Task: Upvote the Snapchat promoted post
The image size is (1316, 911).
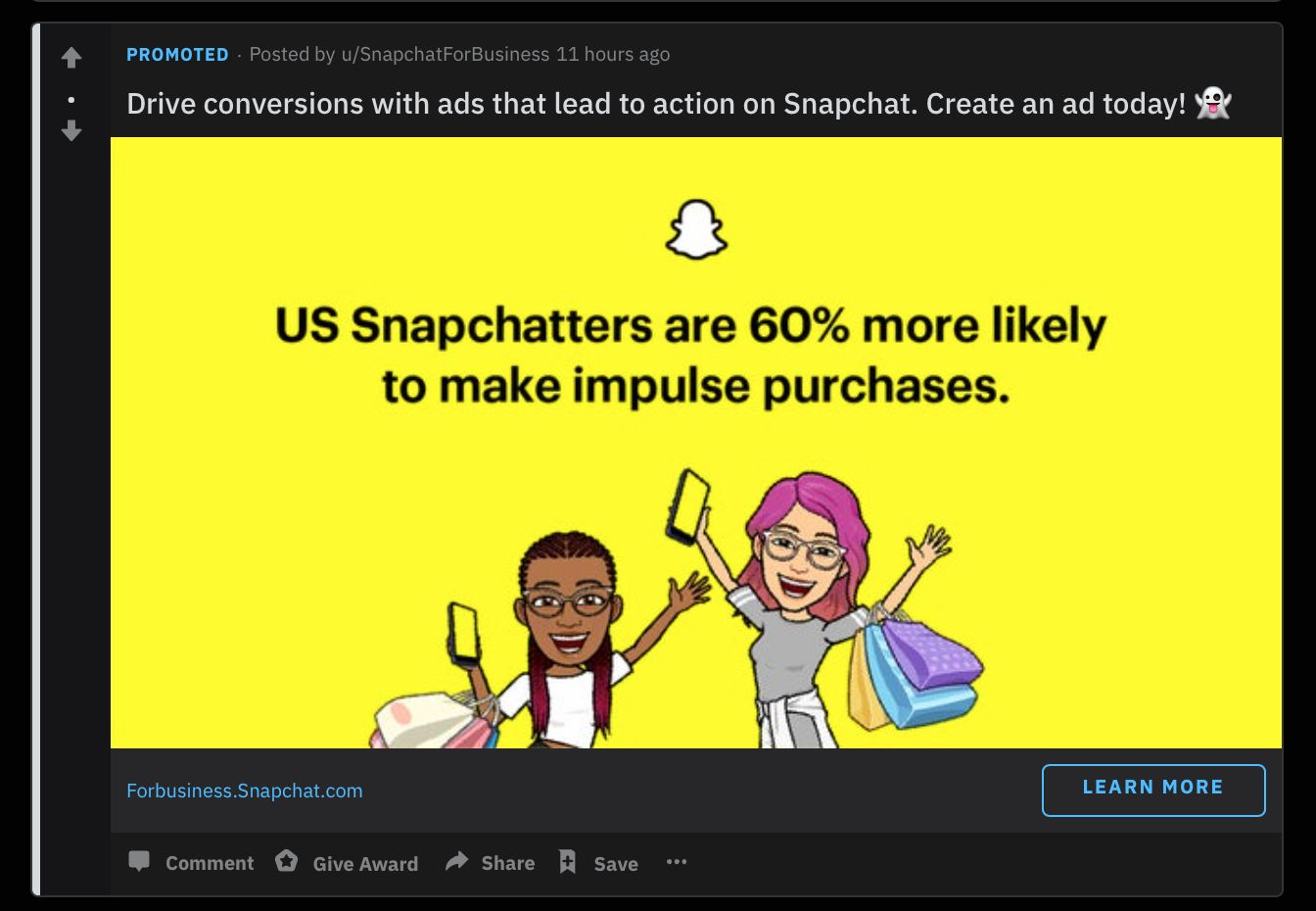Action: [71, 58]
